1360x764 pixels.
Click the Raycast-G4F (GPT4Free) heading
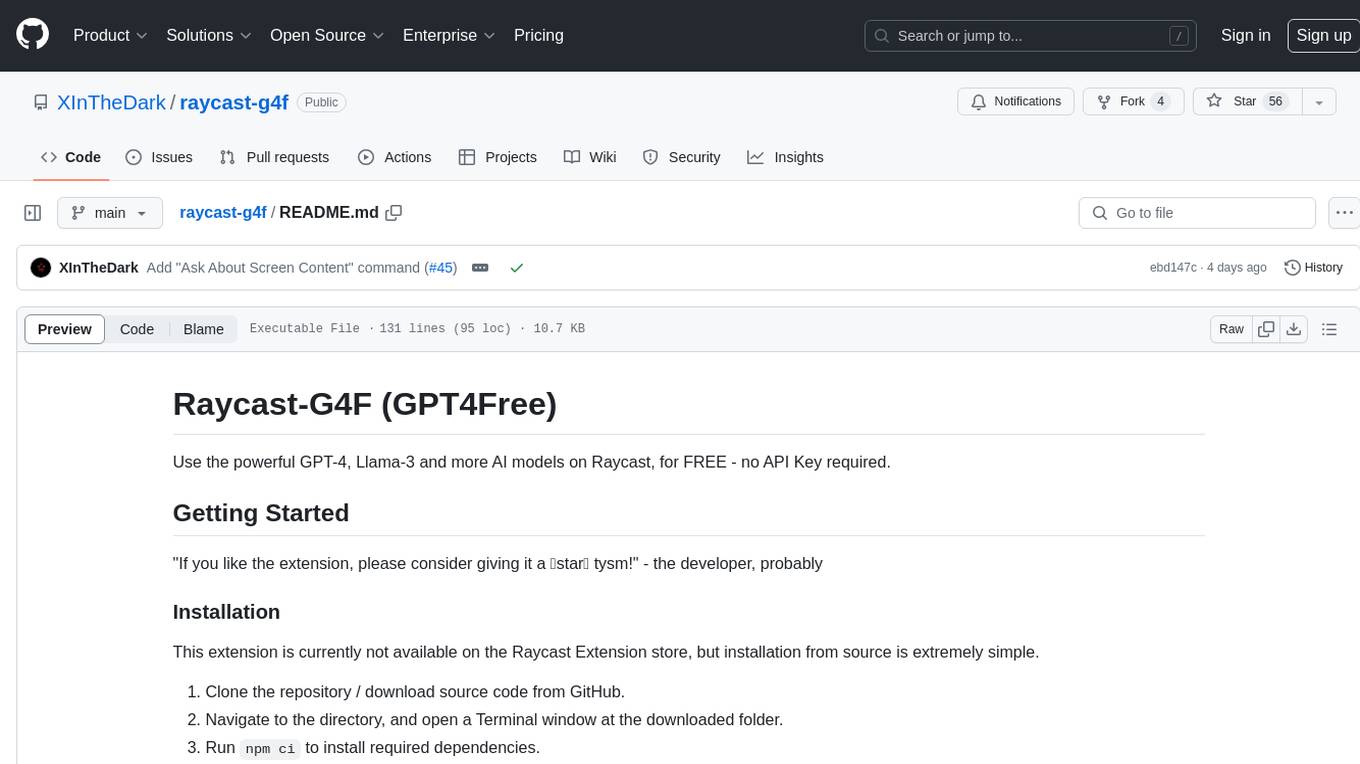pos(365,403)
